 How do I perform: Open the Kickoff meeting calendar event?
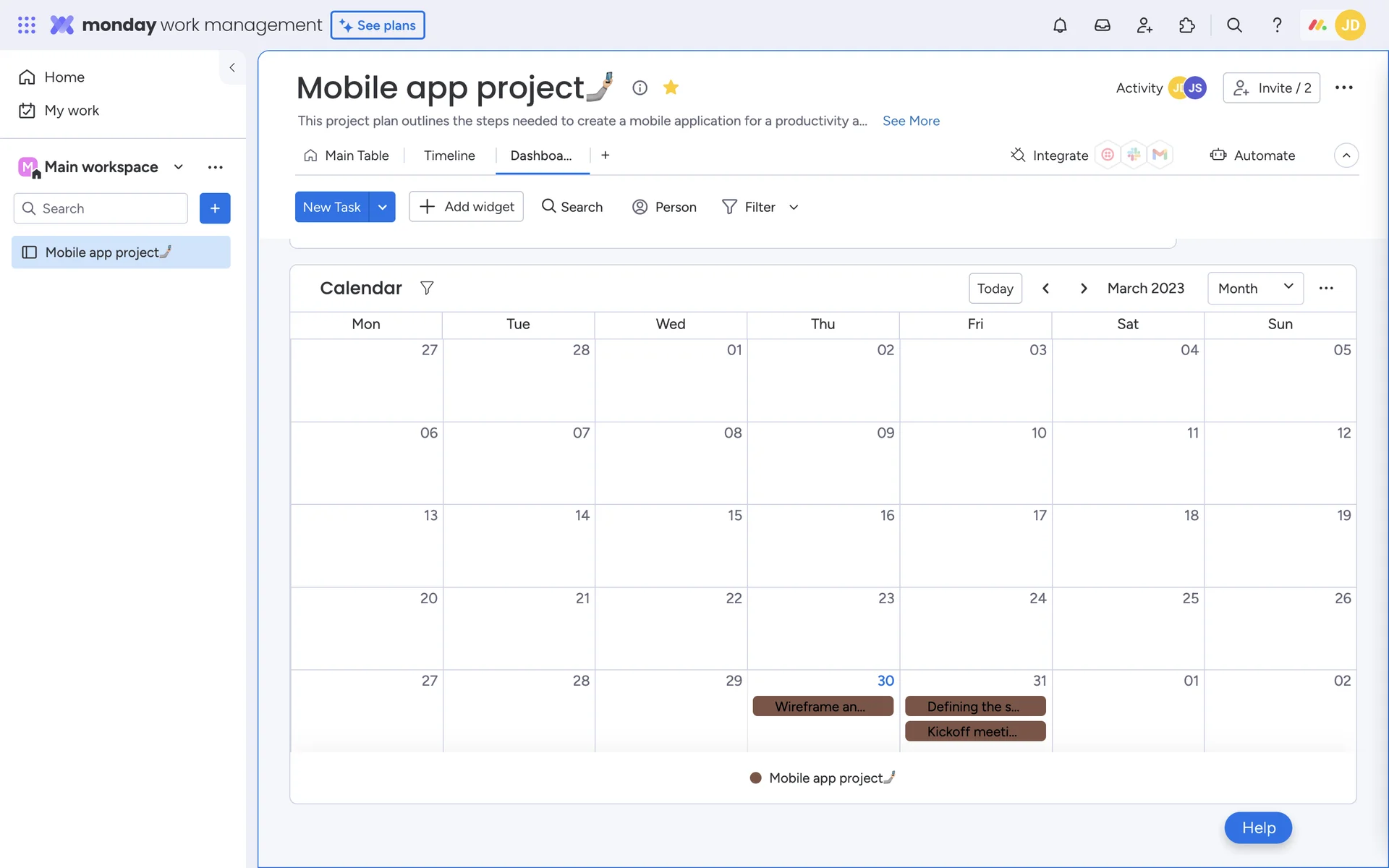click(974, 731)
